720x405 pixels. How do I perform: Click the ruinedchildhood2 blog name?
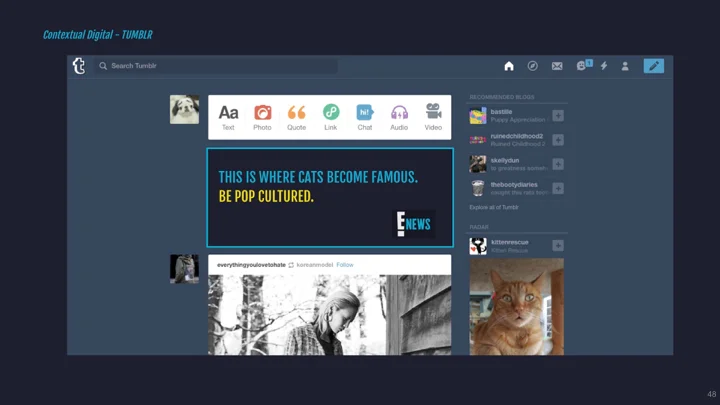tap(517, 136)
